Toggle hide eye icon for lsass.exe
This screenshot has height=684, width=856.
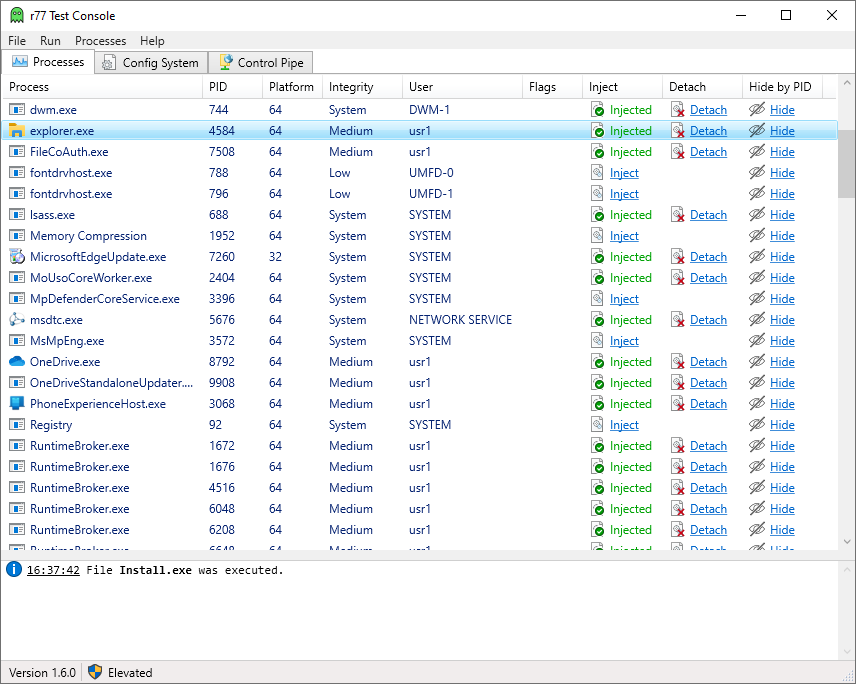click(757, 215)
